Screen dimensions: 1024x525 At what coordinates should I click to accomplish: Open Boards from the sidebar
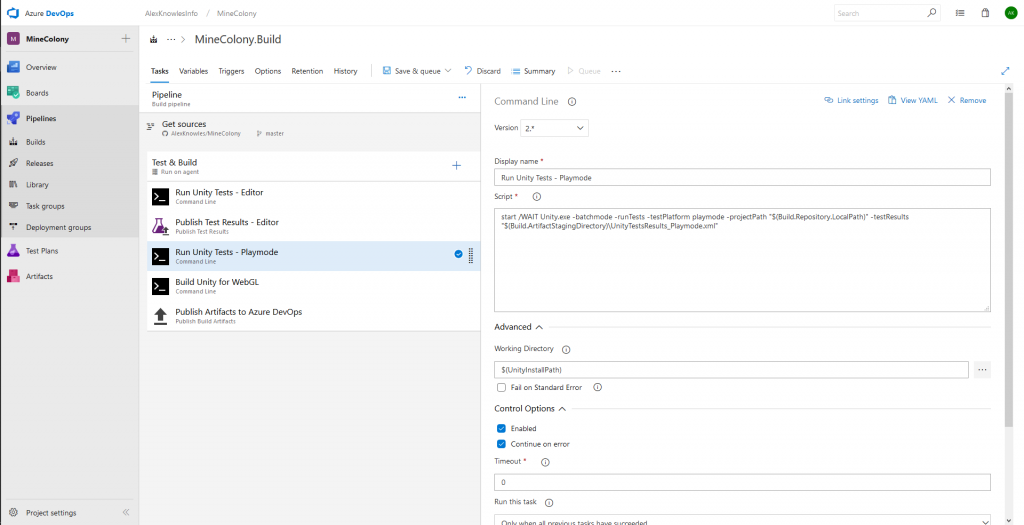coord(36,93)
